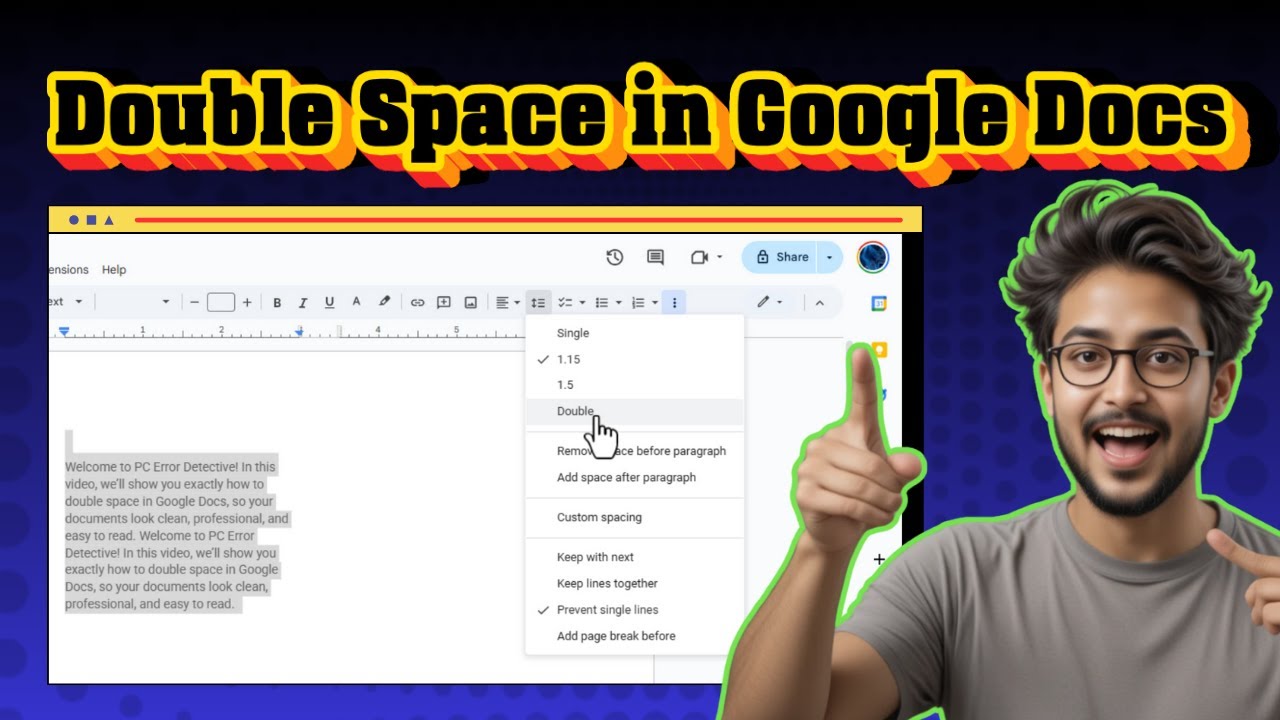Image resolution: width=1280 pixels, height=720 pixels.
Task: Click selected text 'Welcome to PC Error Detective!'
Action: click(x=151, y=467)
